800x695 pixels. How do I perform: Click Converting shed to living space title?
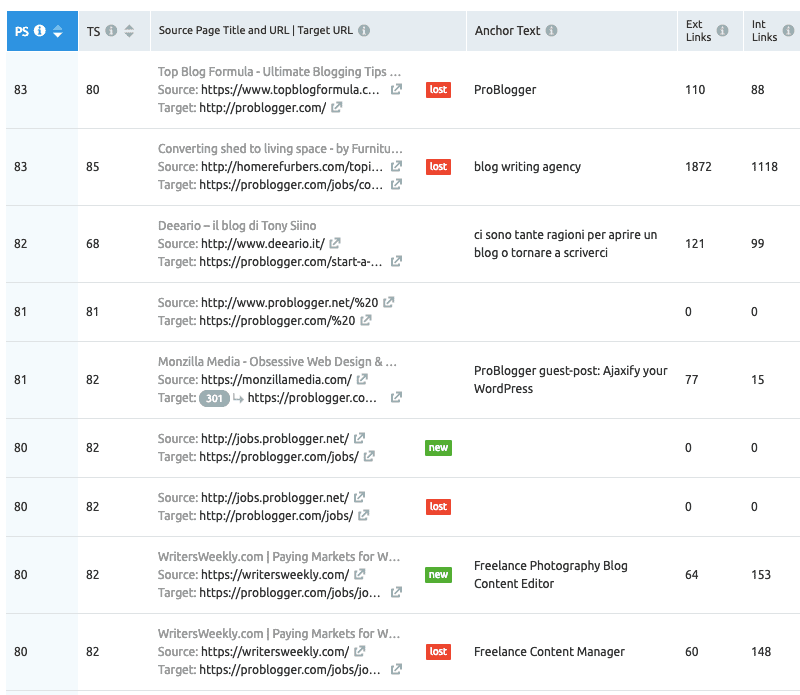coord(280,148)
